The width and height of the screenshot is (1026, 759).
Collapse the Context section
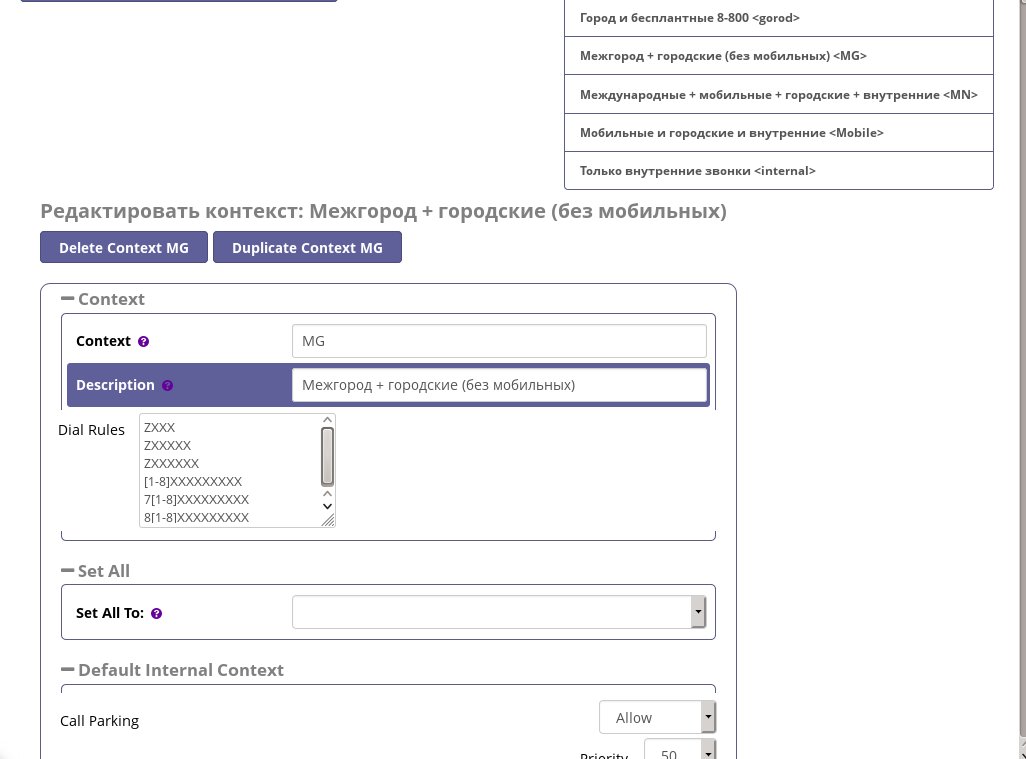[x=68, y=299]
